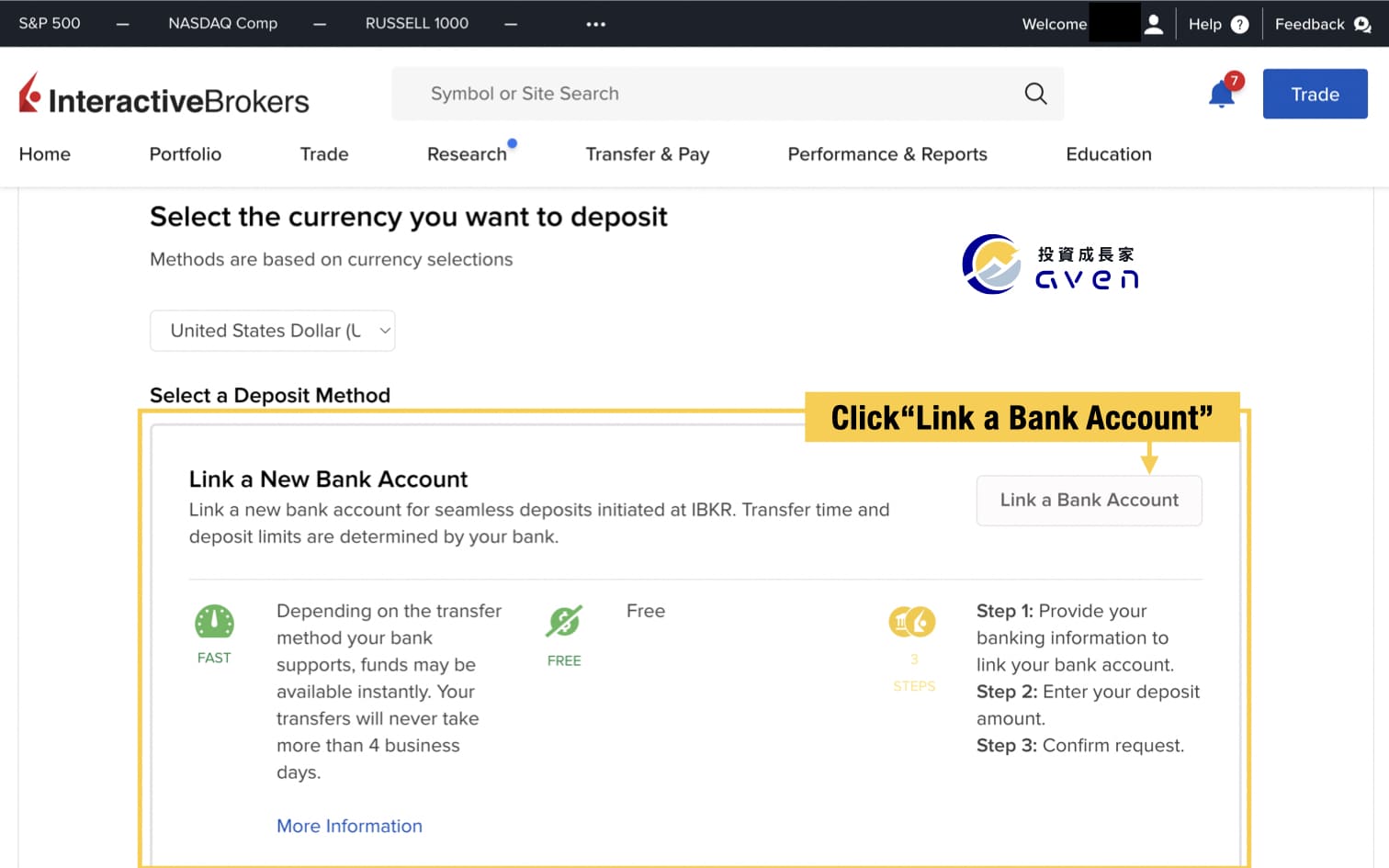Click the "Link a New Bank Account" heading
Screen dimensions: 1389x868
tap(328, 479)
